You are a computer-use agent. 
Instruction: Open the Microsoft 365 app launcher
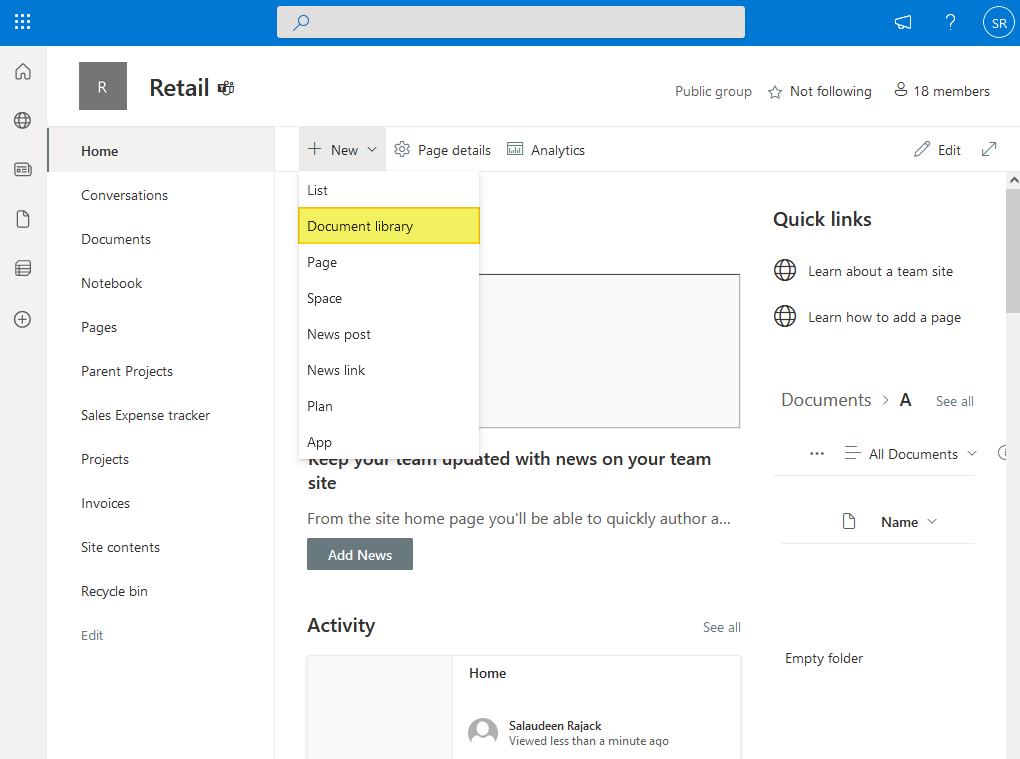[22, 21]
